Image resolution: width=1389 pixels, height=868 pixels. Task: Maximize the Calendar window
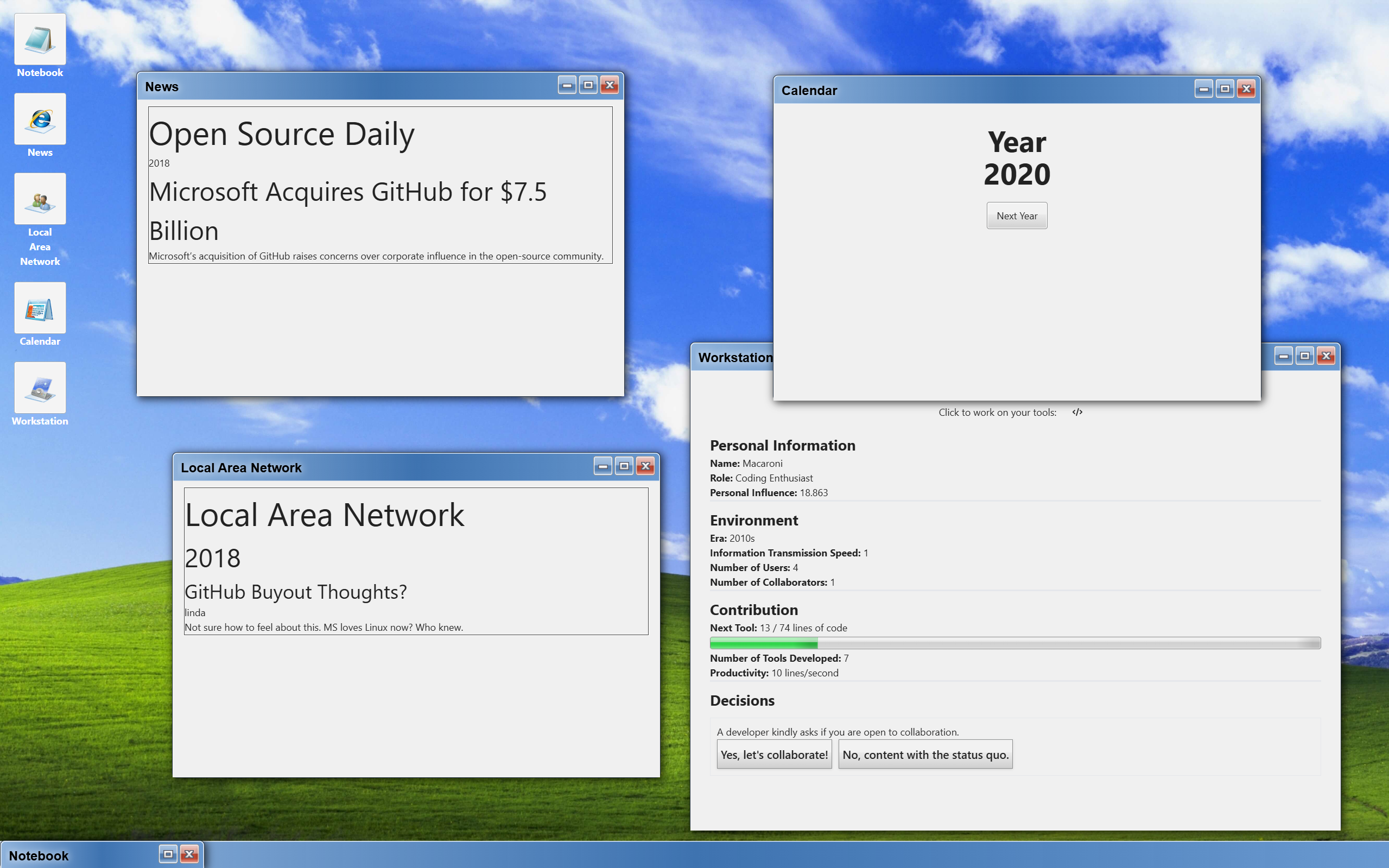point(1225,89)
